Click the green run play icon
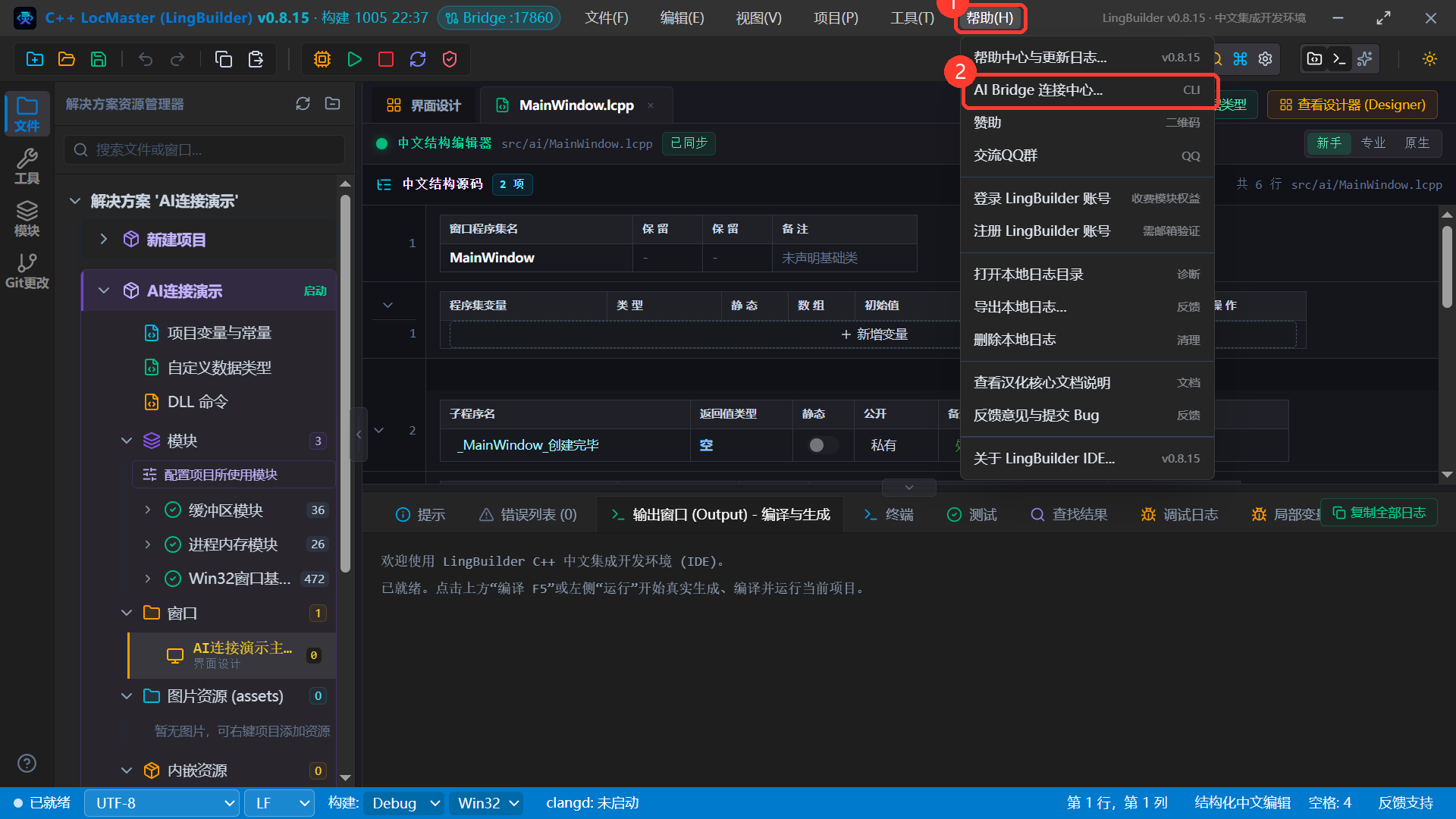1456x819 pixels. [x=354, y=59]
